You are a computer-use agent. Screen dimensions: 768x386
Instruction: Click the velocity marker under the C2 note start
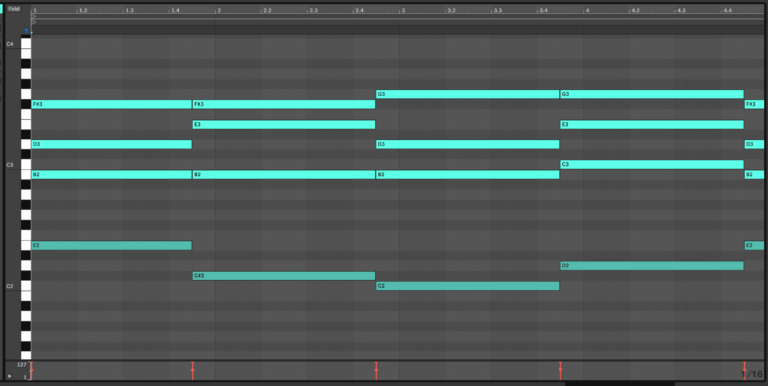point(376,370)
